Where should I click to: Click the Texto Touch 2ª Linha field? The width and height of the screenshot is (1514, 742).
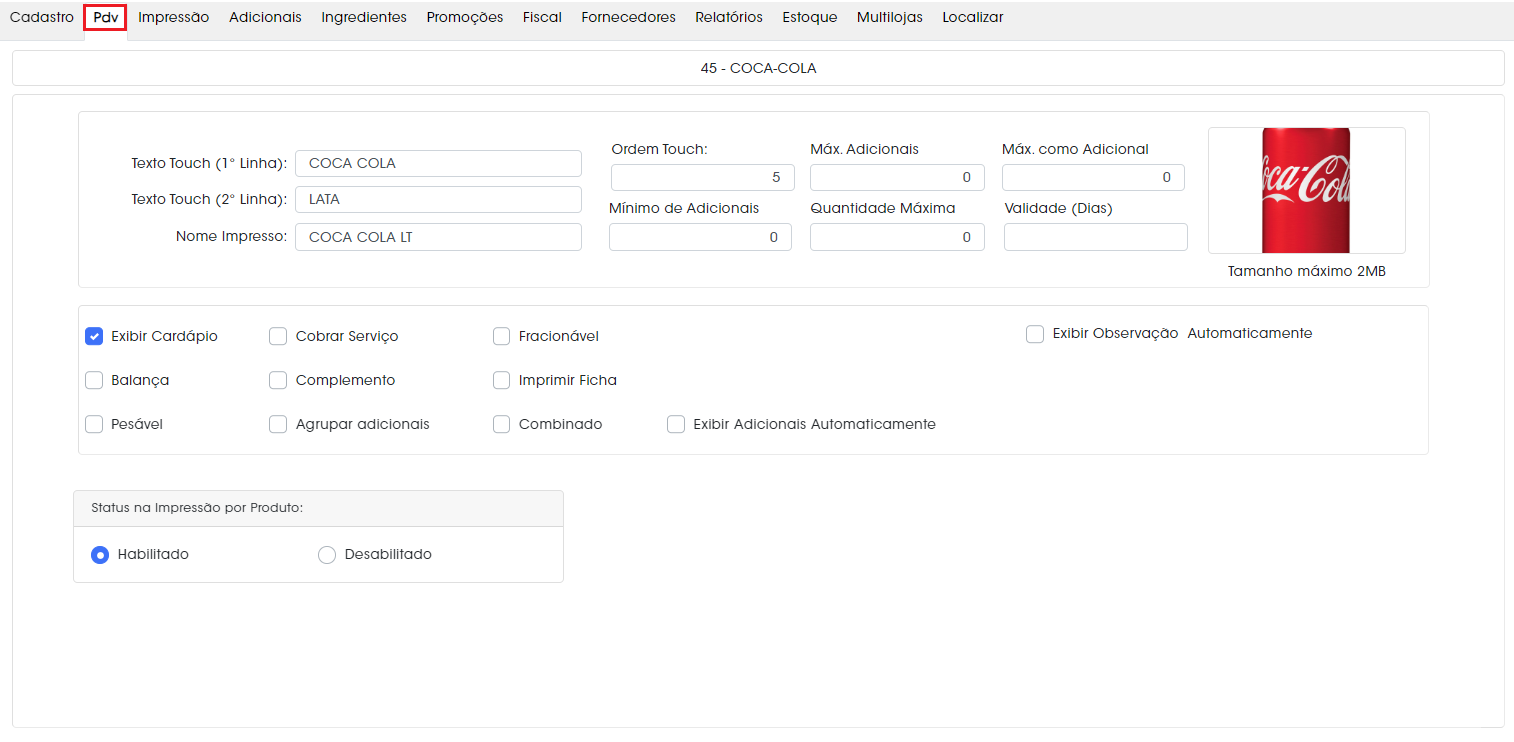click(x=438, y=199)
